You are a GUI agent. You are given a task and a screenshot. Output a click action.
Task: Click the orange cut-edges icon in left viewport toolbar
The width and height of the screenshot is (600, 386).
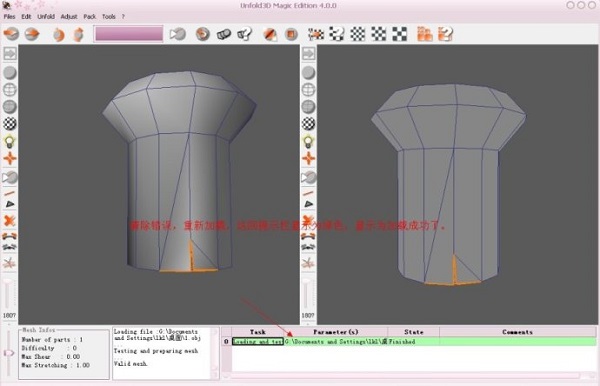pos(10,236)
